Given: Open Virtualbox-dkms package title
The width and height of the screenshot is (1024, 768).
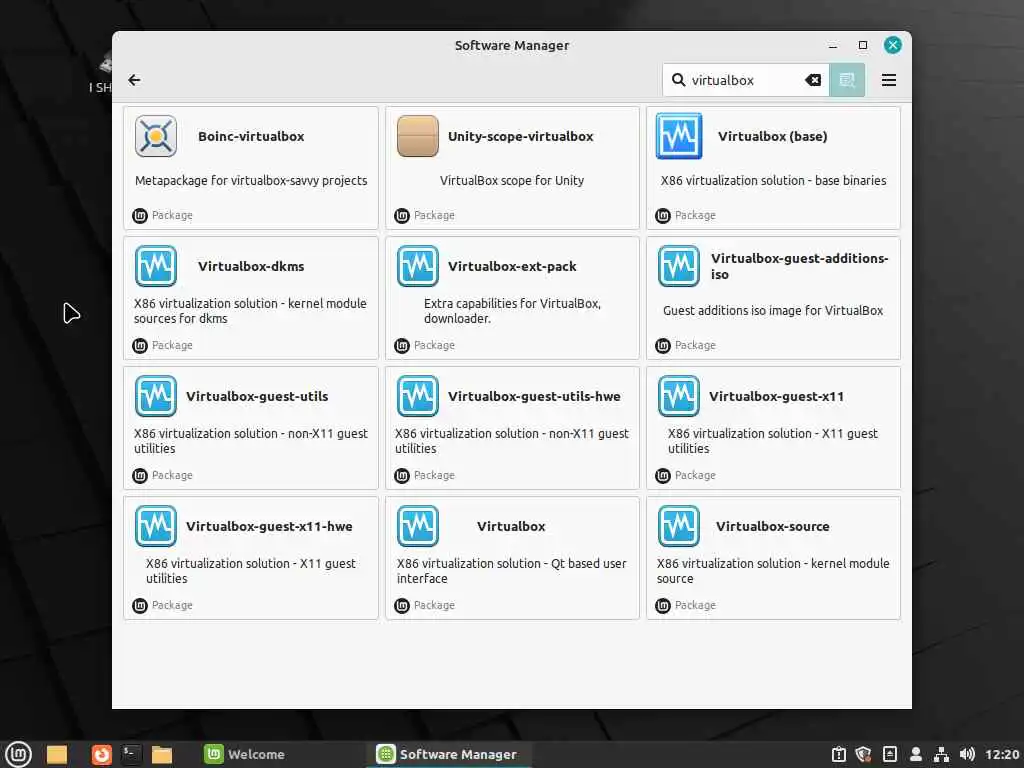Looking at the screenshot, I should coord(251,266).
